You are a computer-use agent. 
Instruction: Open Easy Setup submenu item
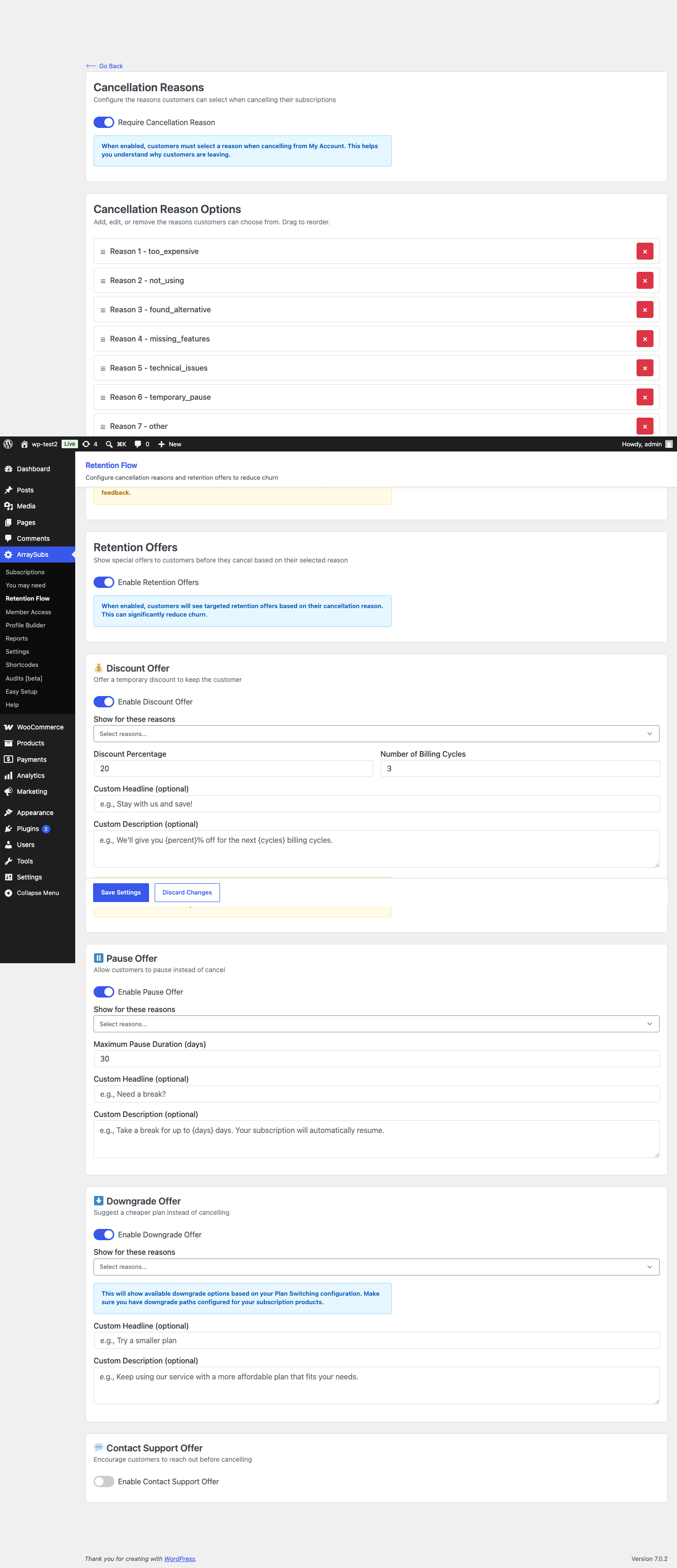[x=21, y=692]
